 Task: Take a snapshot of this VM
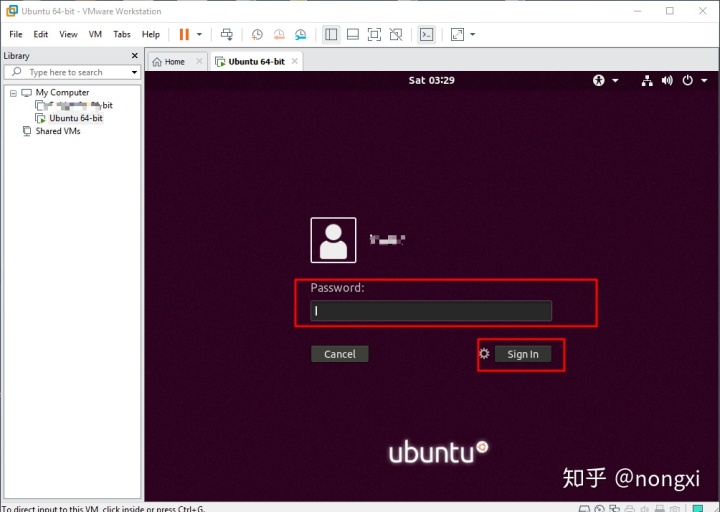pos(257,34)
